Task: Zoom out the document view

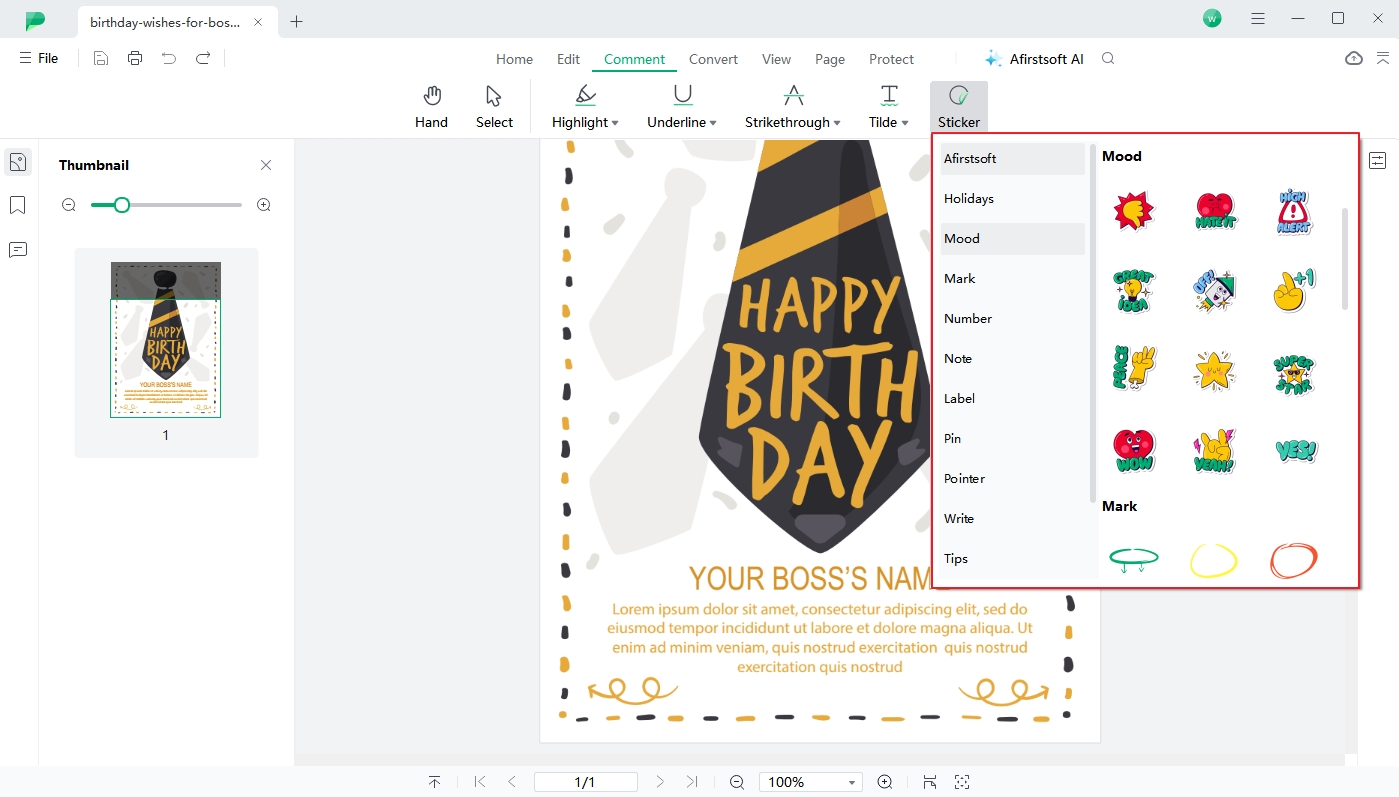Action: tap(737, 782)
